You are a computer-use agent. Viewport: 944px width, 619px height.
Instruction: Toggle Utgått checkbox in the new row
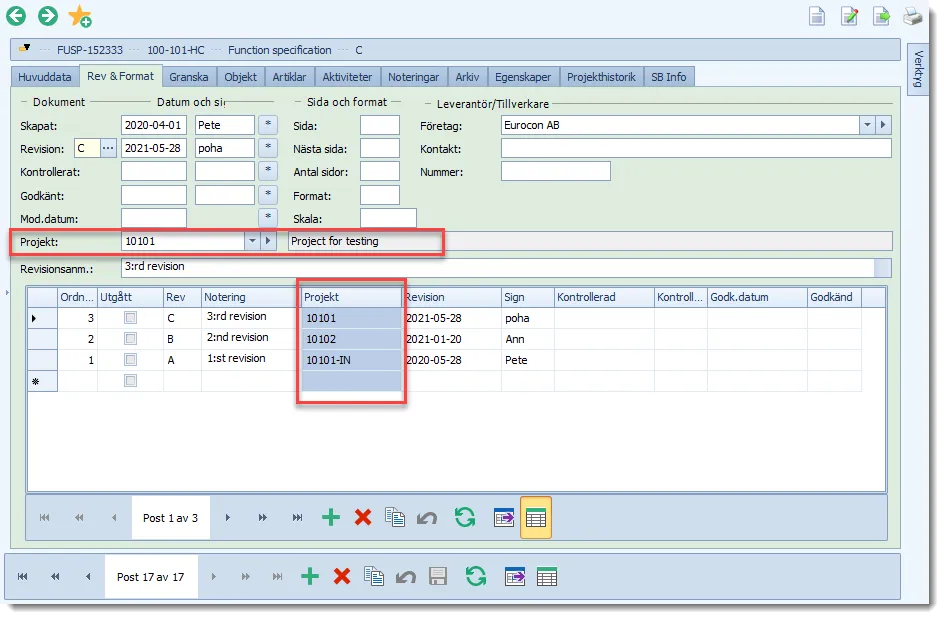[130, 381]
